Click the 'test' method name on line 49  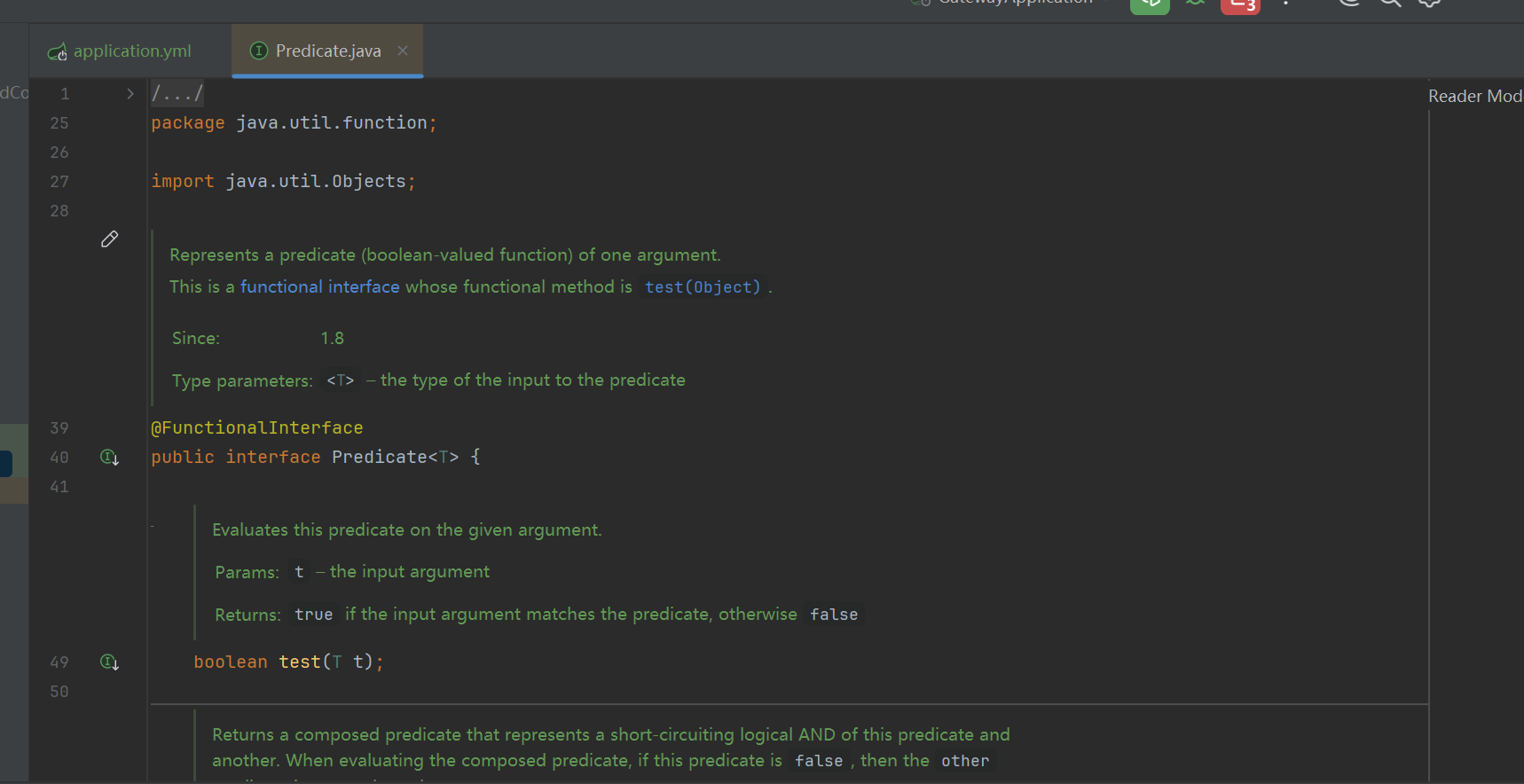coord(300,662)
